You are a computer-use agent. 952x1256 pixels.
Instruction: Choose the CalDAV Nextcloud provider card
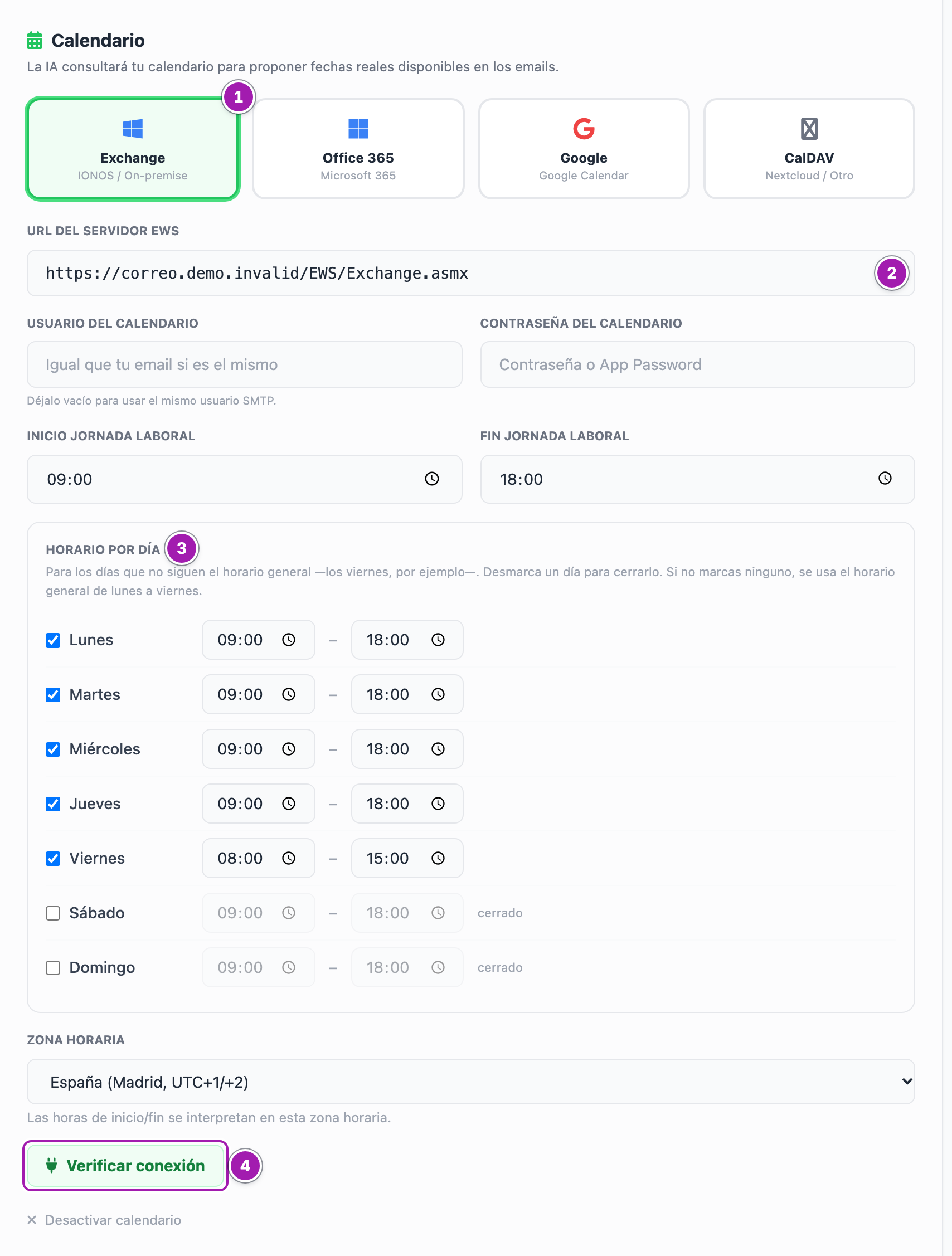pos(809,149)
